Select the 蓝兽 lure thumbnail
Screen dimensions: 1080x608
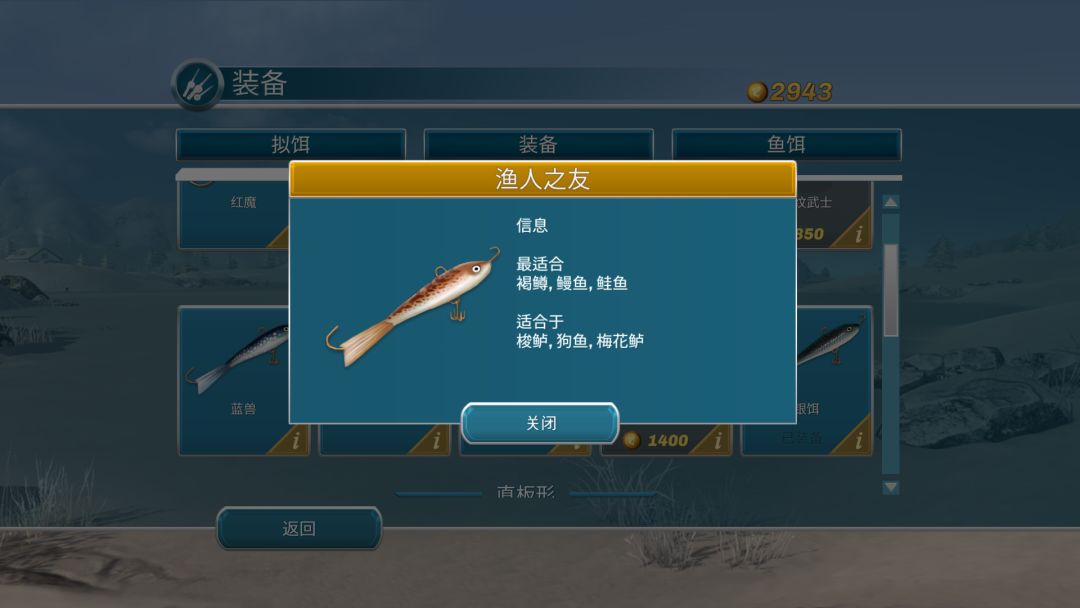tap(238, 358)
